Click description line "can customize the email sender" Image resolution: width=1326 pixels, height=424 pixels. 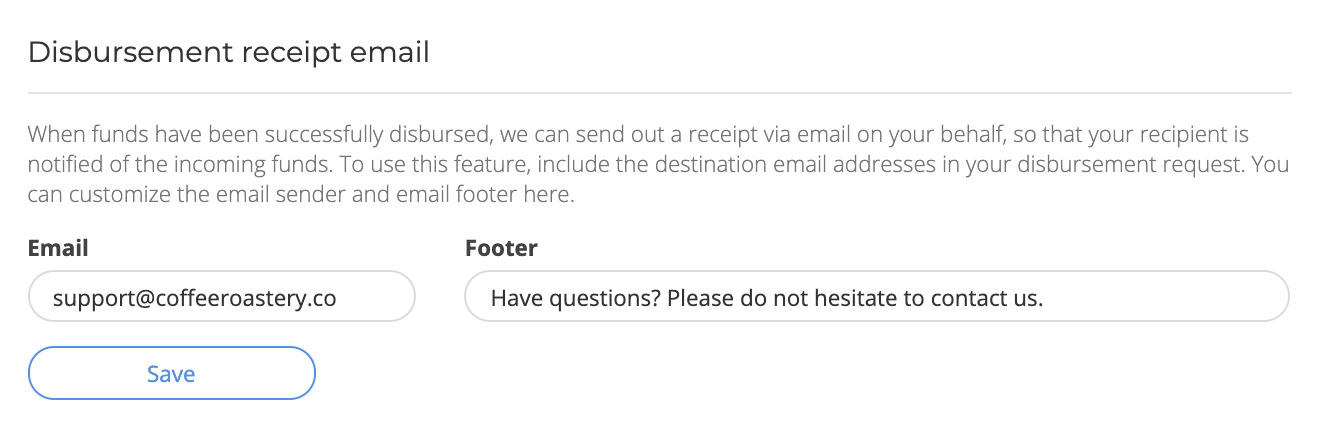coord(301,194)
